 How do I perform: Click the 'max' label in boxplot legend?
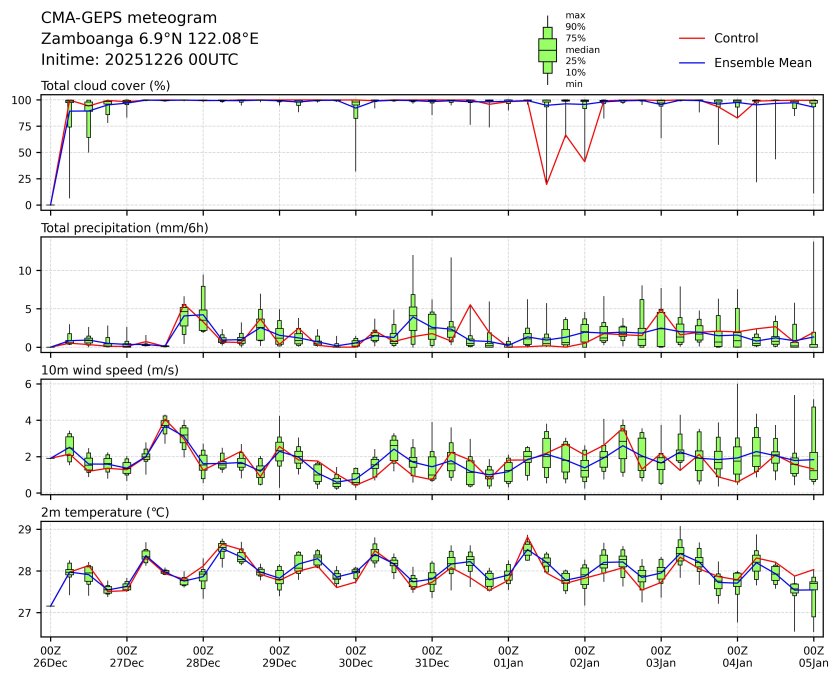pos(575,15)
